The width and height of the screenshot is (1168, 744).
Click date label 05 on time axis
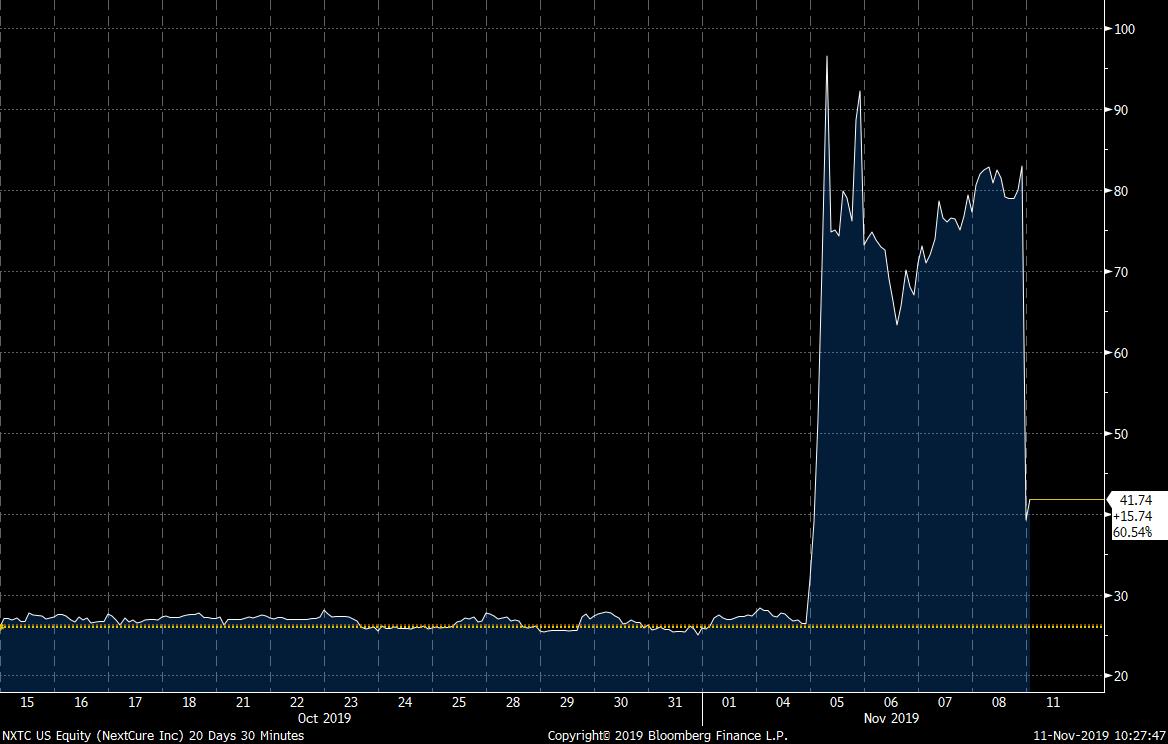tap(837, 702)
